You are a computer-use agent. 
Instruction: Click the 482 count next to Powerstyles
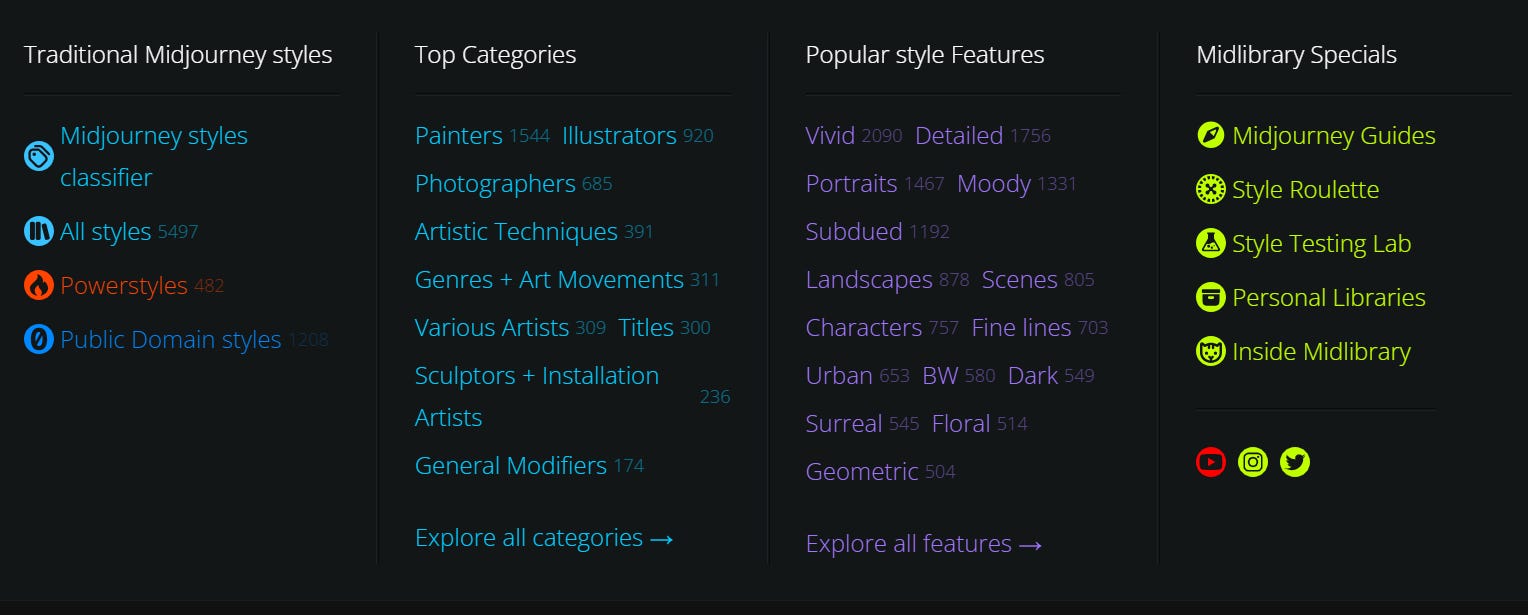pos(209,286)
